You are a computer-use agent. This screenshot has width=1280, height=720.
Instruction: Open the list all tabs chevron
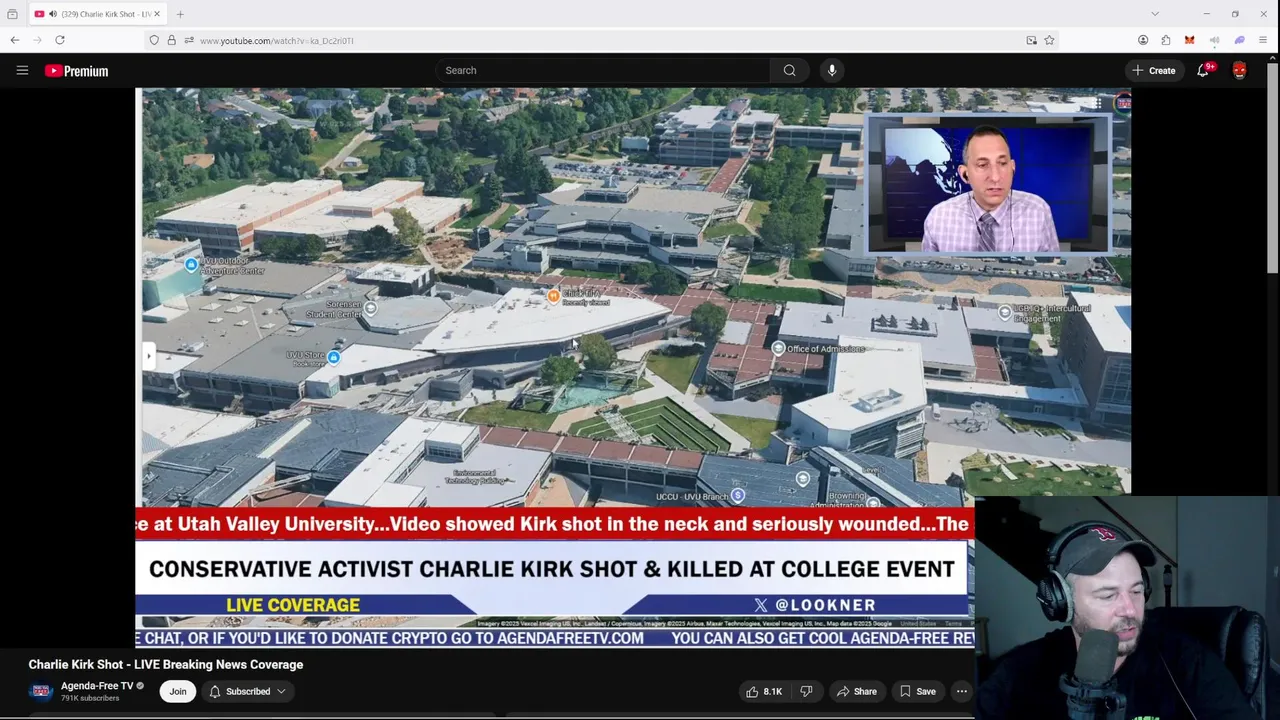(1155, 14)
